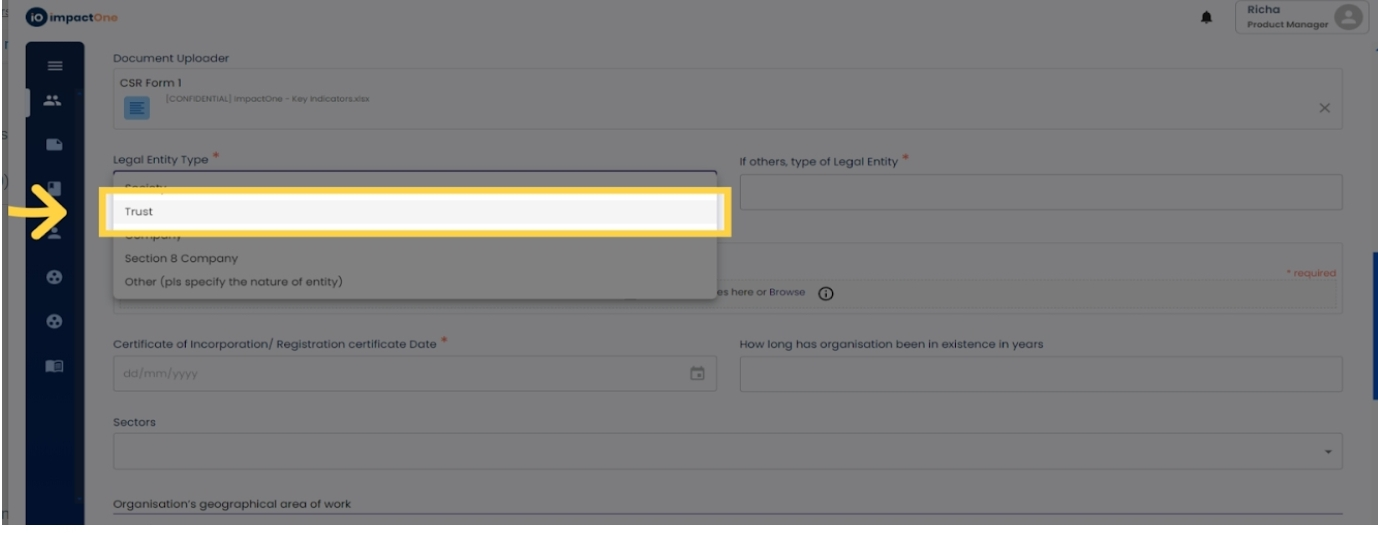Click the impactOne logo

click(66, 18)
